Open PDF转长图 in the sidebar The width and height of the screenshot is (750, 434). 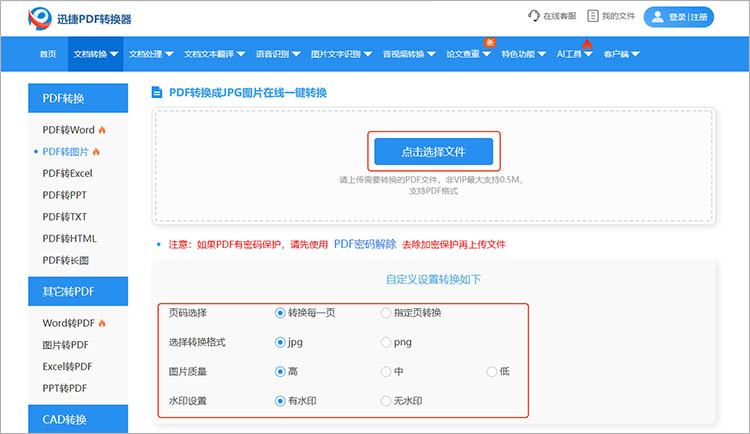point(66,260)
